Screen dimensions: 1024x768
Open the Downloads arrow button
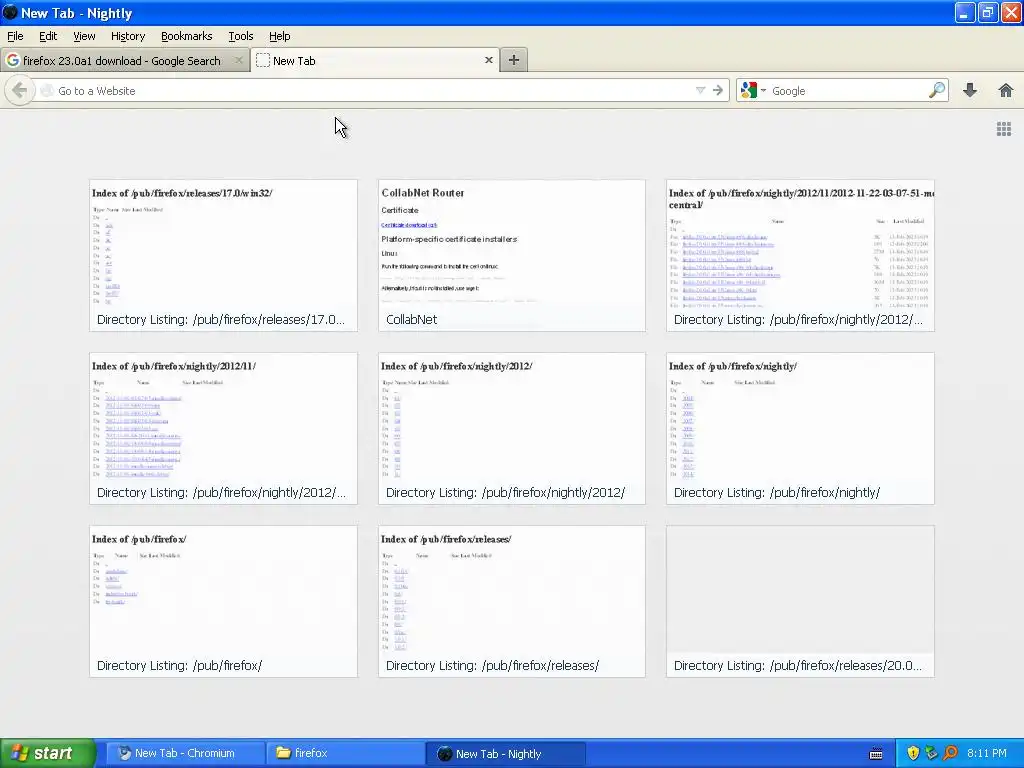970,90
